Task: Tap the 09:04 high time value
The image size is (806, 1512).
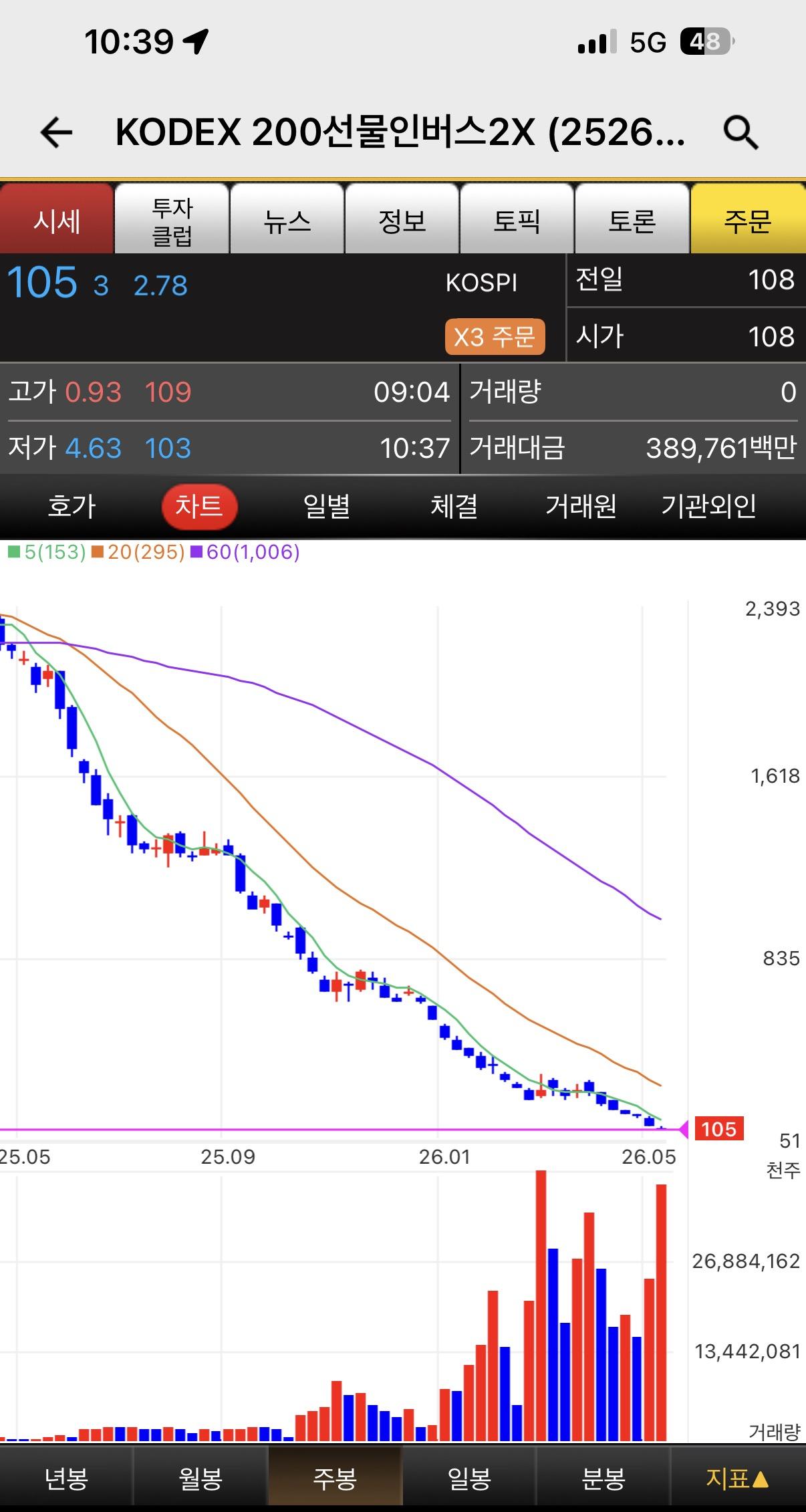Action: (412, 392)
